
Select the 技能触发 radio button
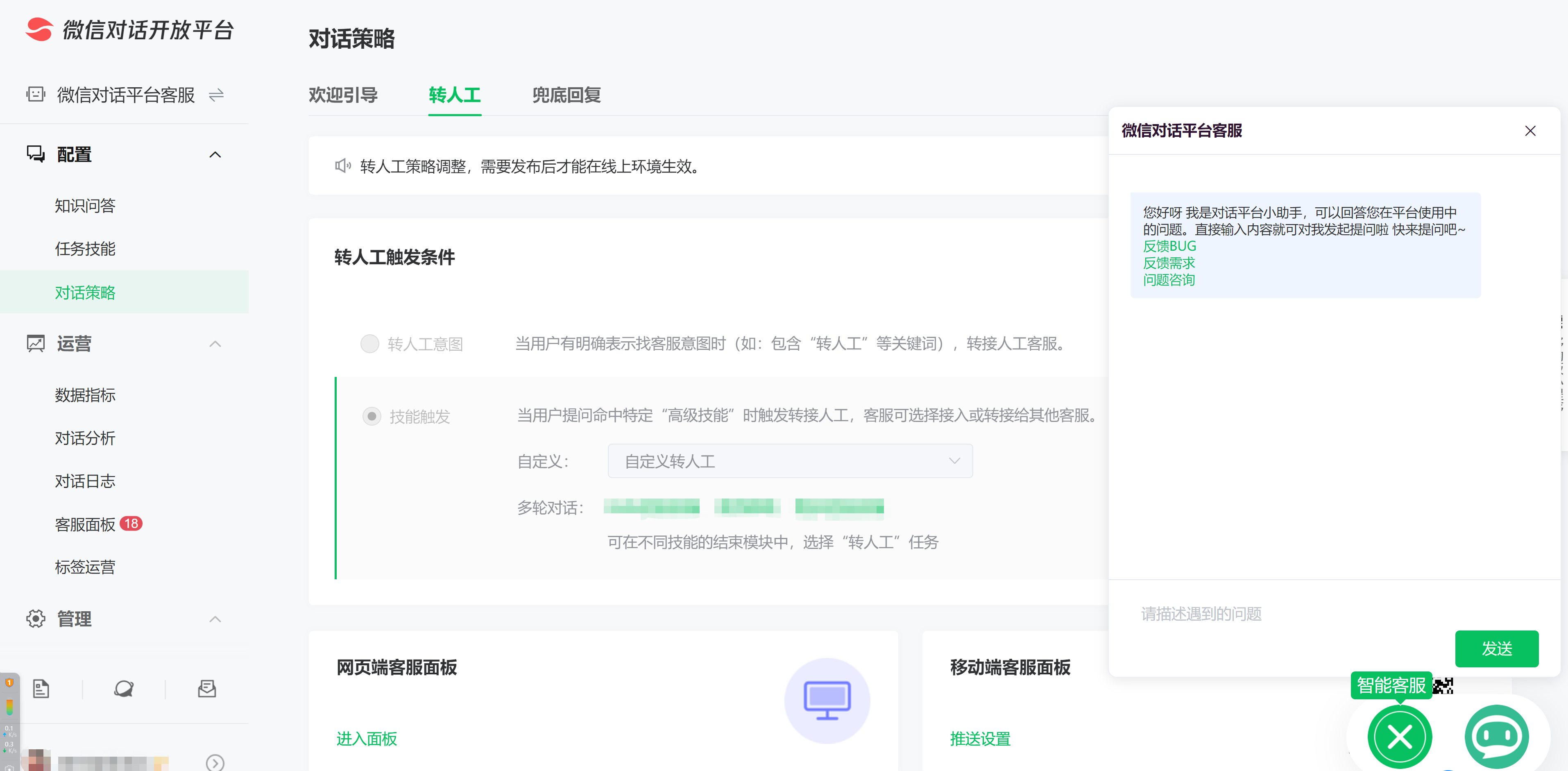coord(371,416)
